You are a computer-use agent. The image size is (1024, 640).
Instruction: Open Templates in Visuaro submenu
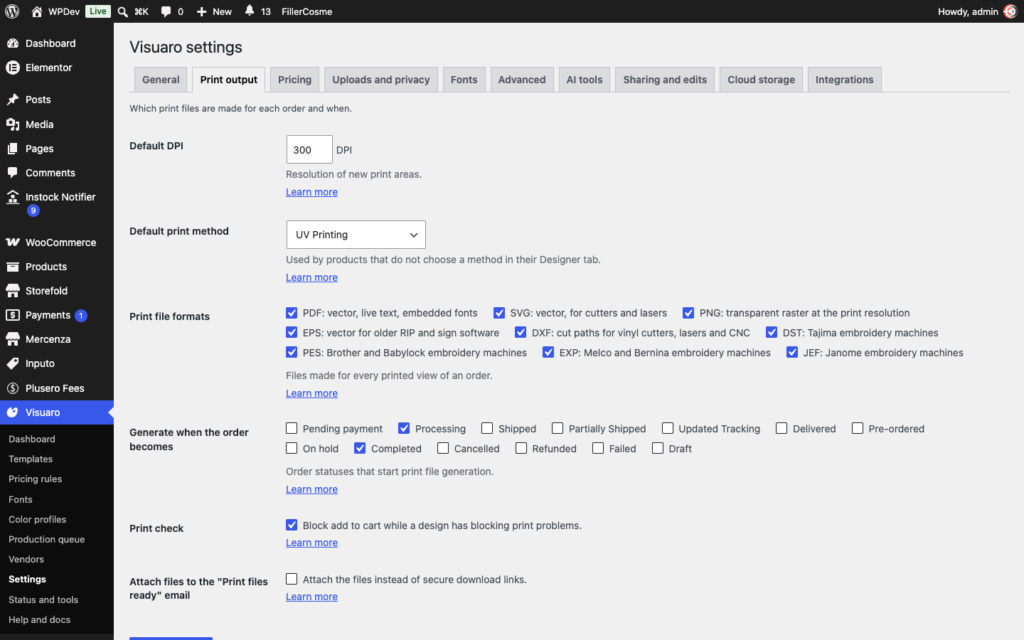coord(31,459)
